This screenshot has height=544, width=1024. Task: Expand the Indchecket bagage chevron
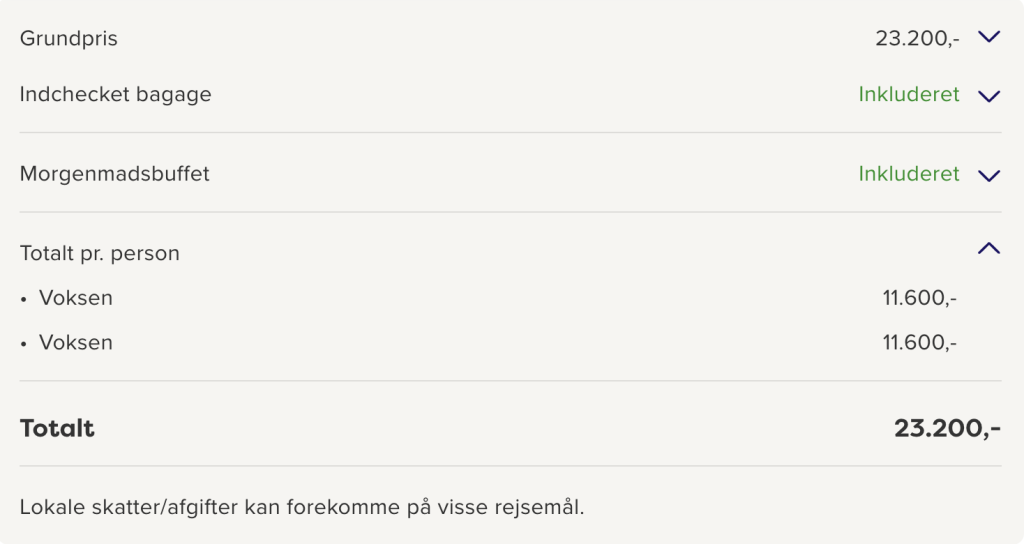[989, 96]
